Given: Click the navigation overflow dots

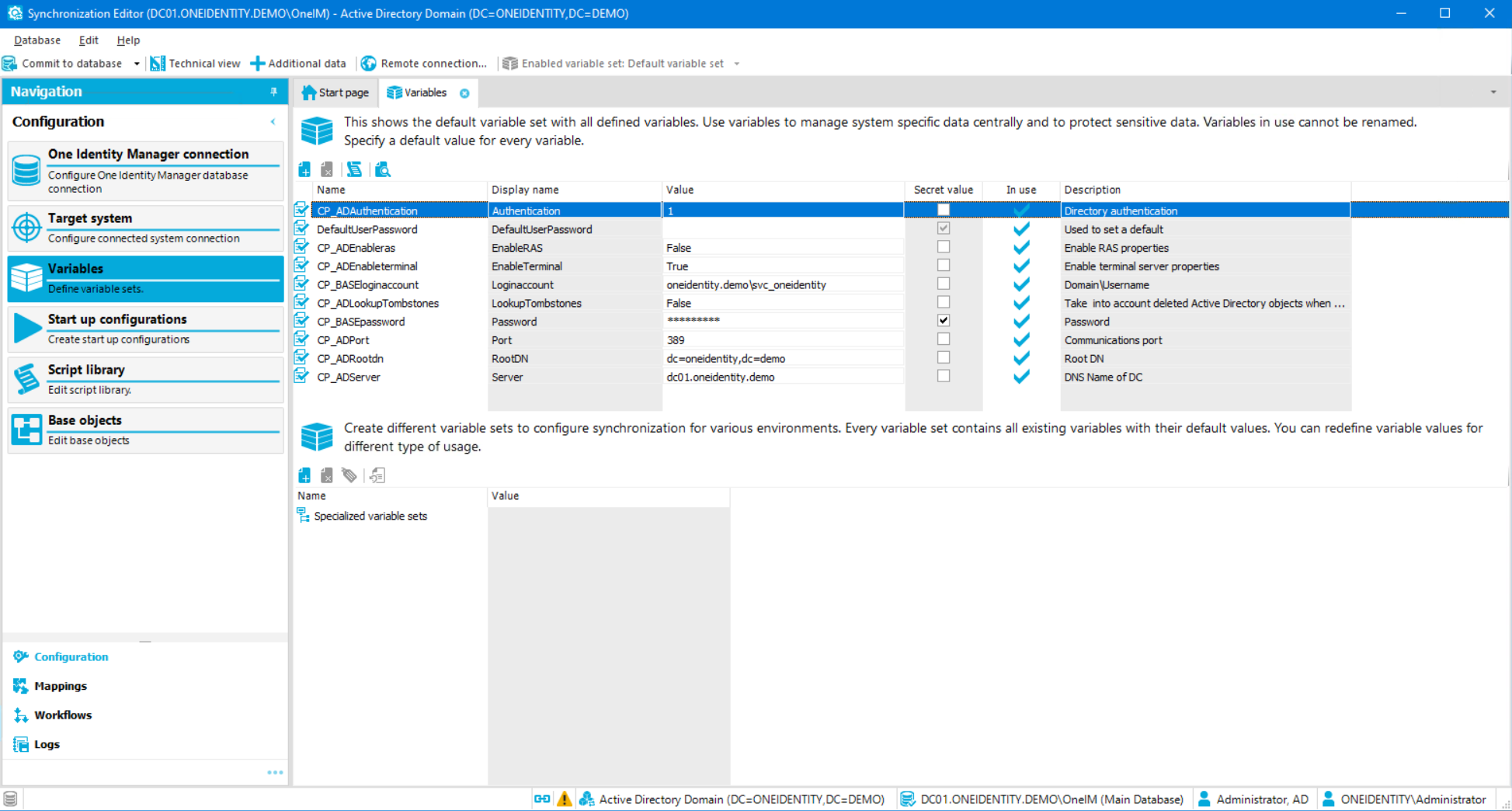Looking at the screenshot, I should point(275,772).
